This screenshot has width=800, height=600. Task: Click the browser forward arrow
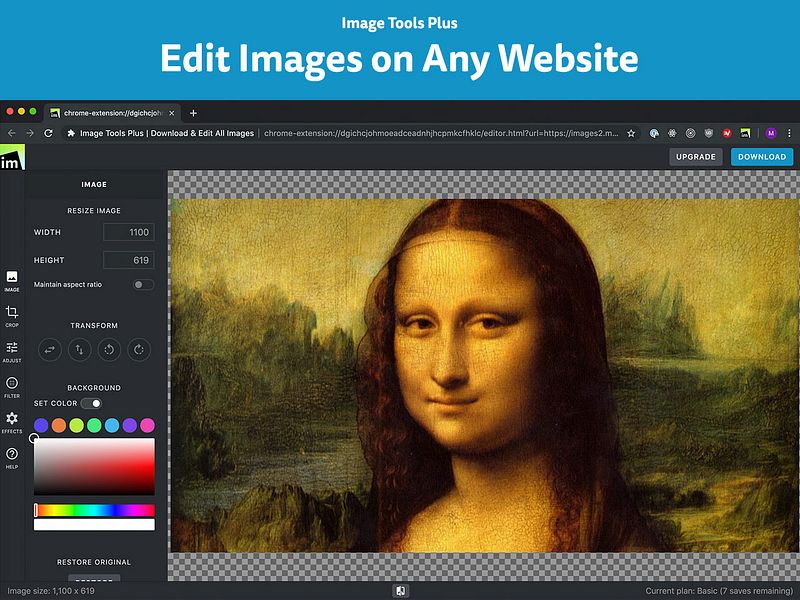[30, 133]
